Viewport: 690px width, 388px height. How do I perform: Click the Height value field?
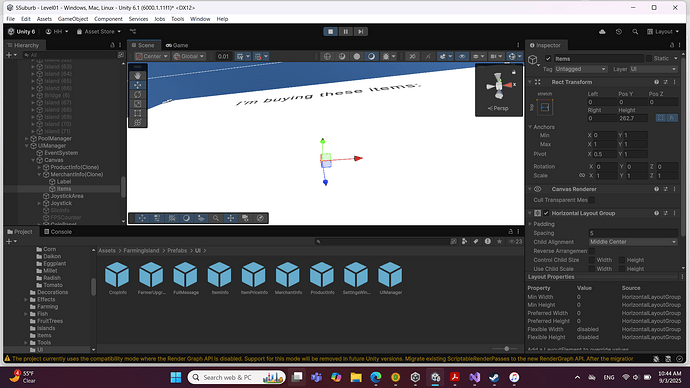tap(633, 118)
